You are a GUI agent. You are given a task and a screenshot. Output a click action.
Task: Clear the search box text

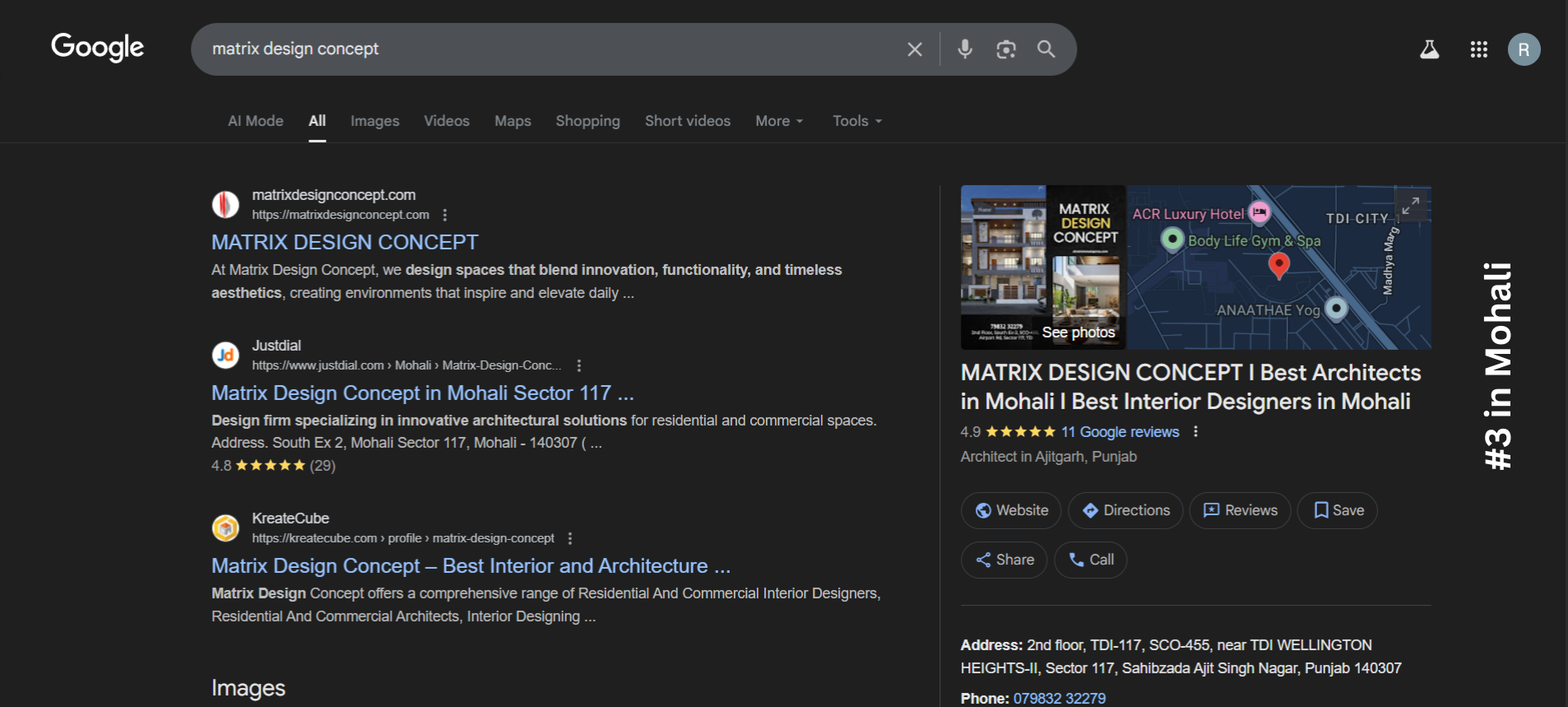point(914,49)
